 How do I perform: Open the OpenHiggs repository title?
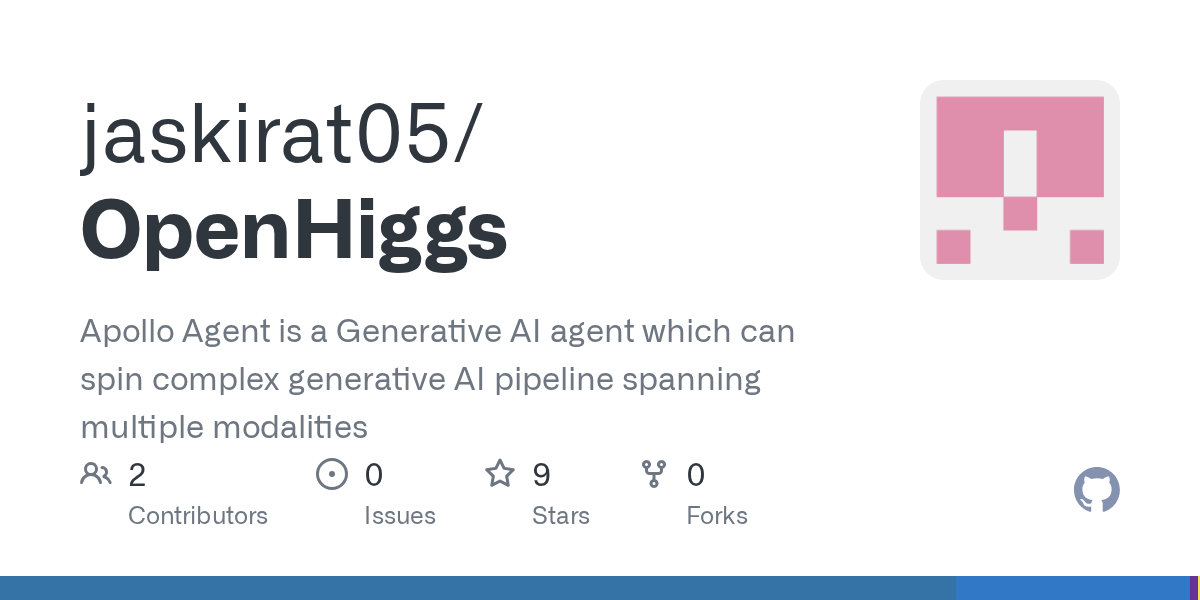294,230
